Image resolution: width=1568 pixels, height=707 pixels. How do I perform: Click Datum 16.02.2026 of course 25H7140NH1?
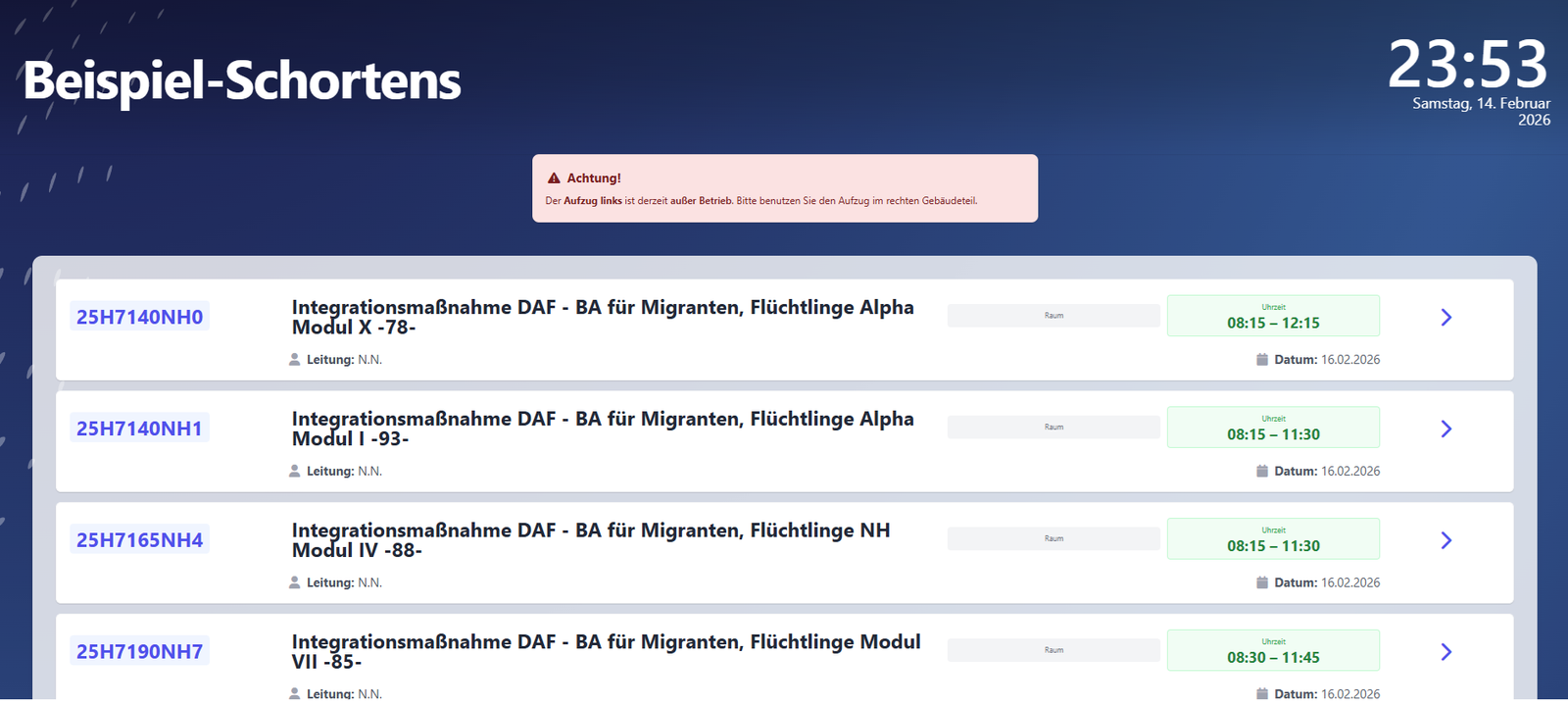1327,472
